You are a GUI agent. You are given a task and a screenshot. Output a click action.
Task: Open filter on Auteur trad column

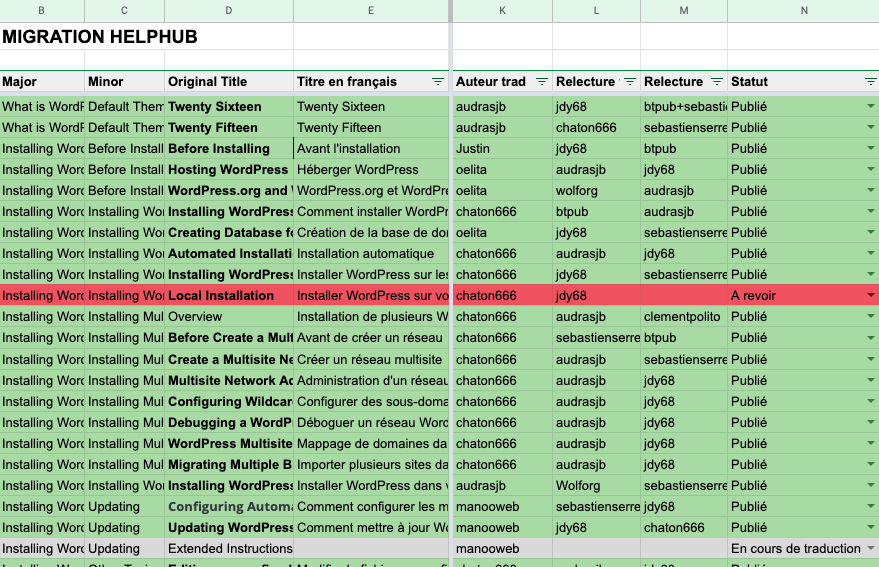pos(542,82)
